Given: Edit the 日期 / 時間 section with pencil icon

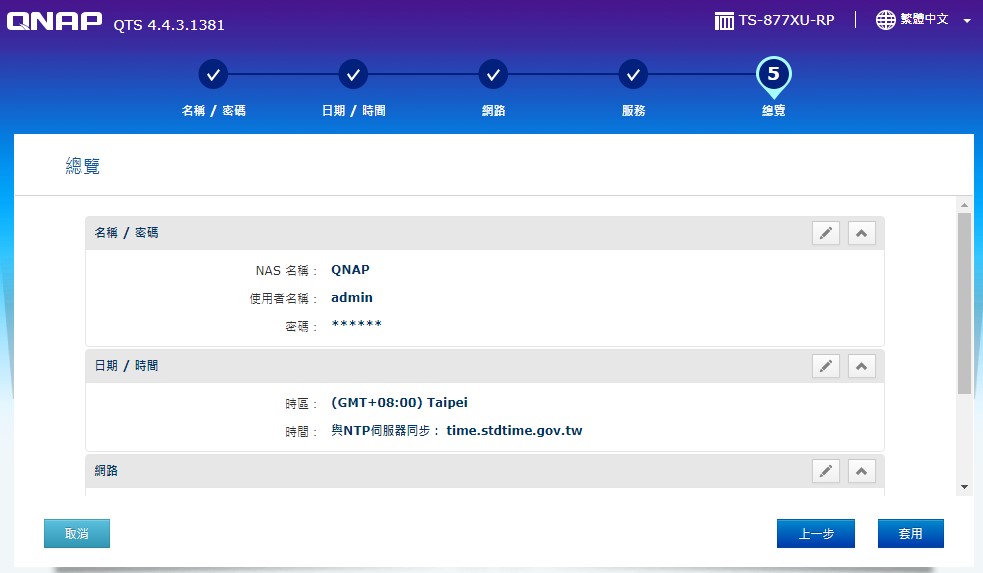Looking at the screenshot, I should tap(825, 366).
